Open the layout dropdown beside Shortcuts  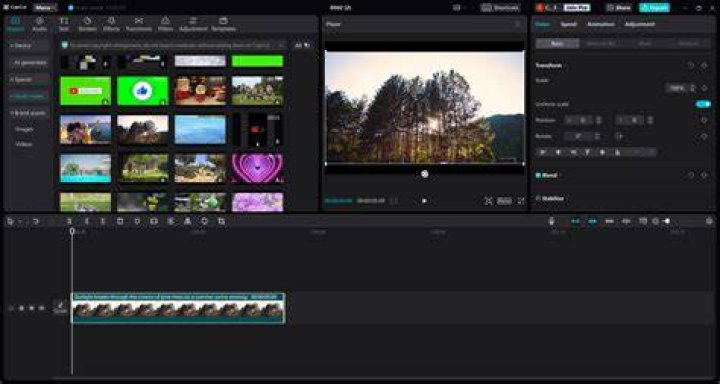(460, 8)
